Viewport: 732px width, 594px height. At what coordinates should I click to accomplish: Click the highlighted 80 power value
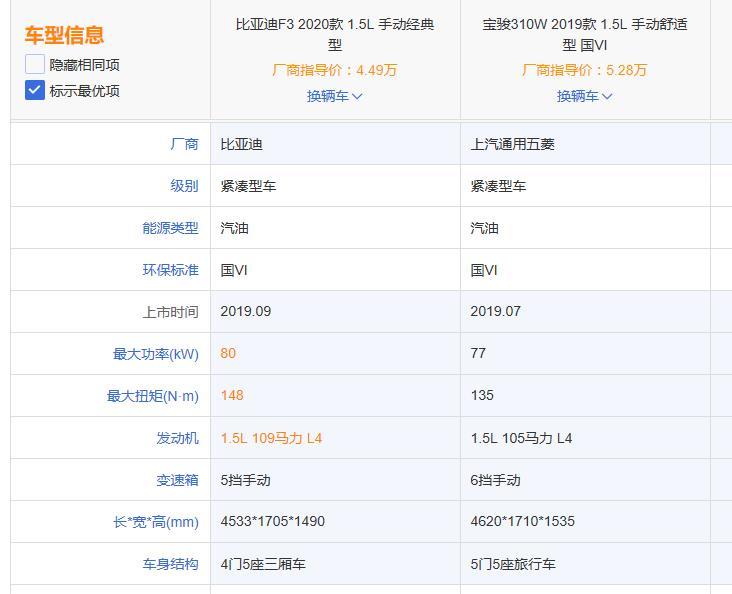click(228, 353)
